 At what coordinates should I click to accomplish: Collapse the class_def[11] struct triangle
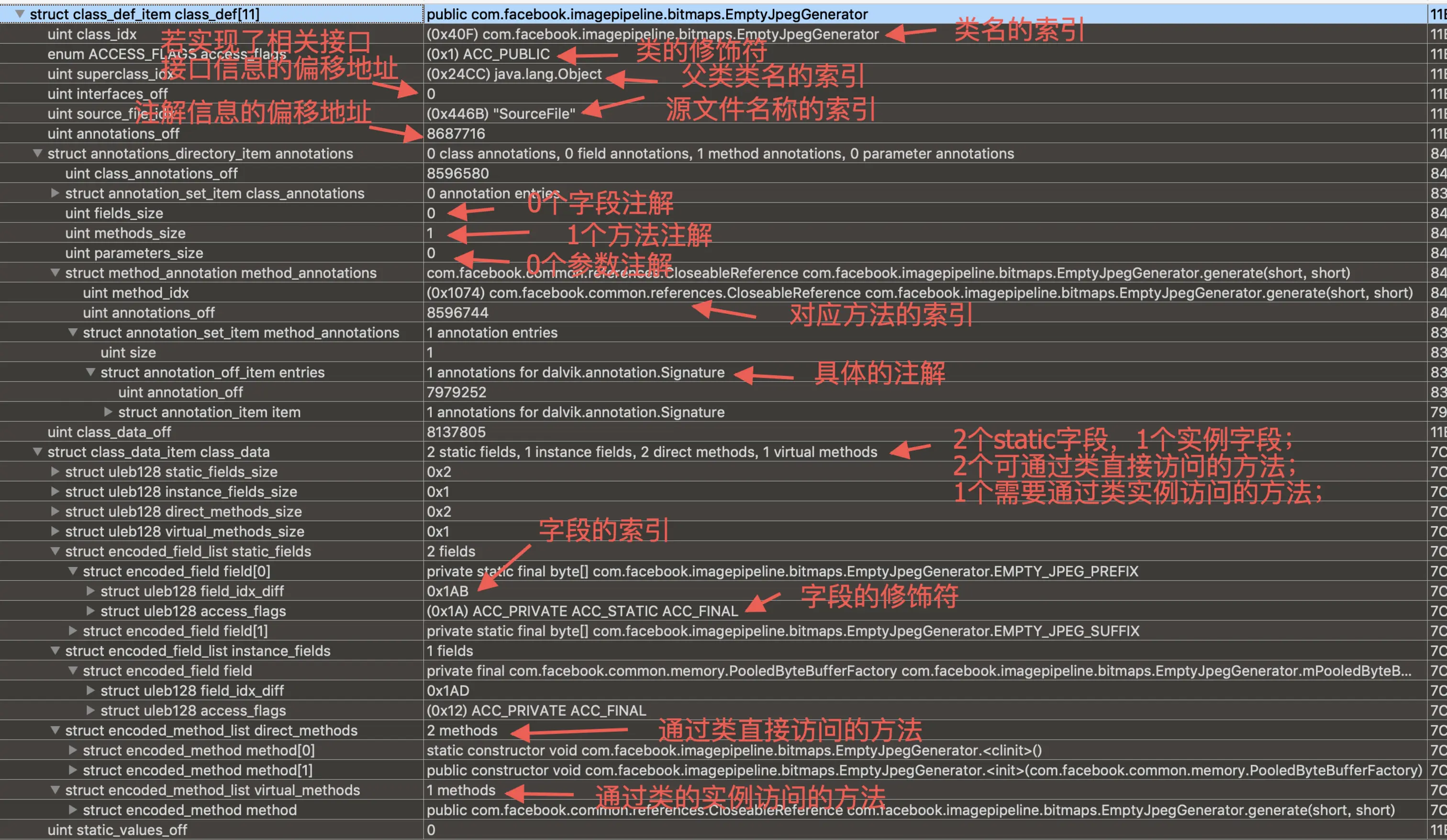(20, 13)
